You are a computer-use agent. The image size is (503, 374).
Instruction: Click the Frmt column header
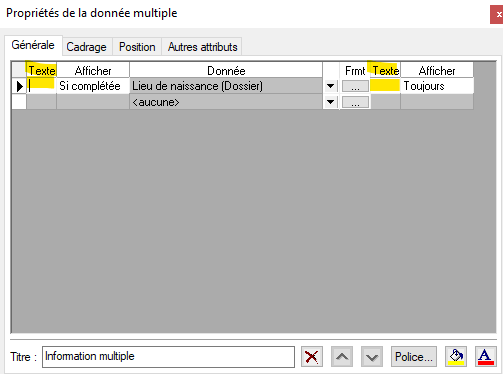[355, 71]
